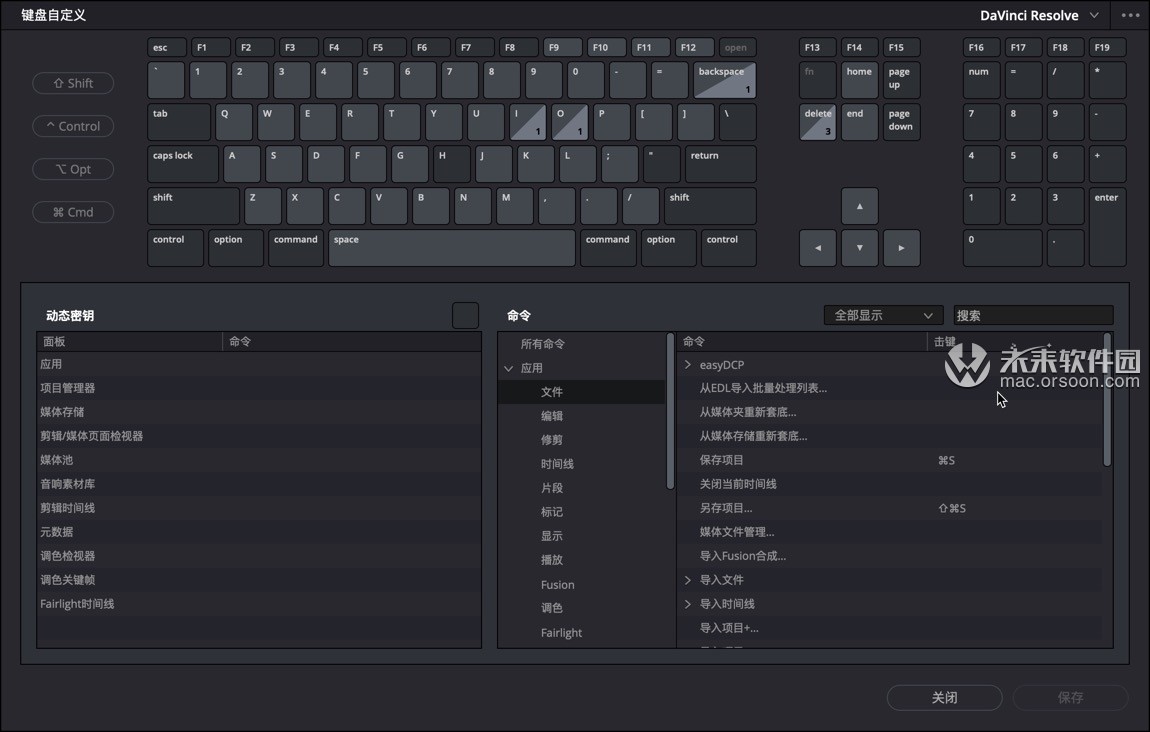Select the 导入项目+... command row
The width and height of the screenshot is (1150, 732).
coord(889,628)
